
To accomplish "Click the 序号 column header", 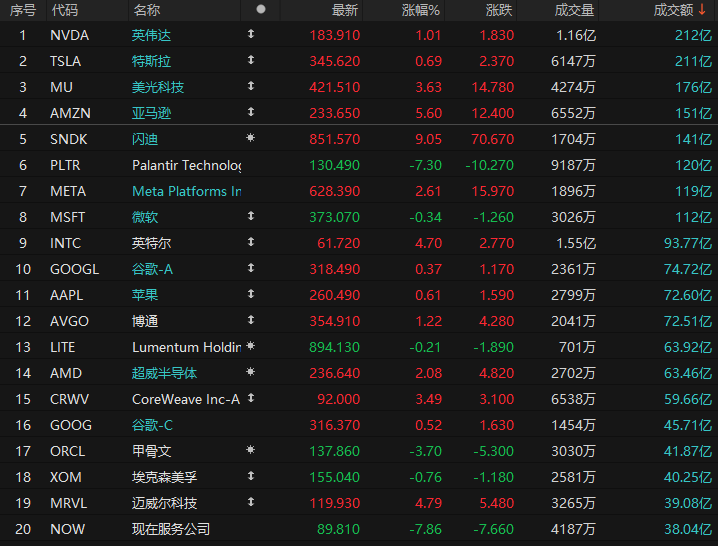I will (22, 10).
